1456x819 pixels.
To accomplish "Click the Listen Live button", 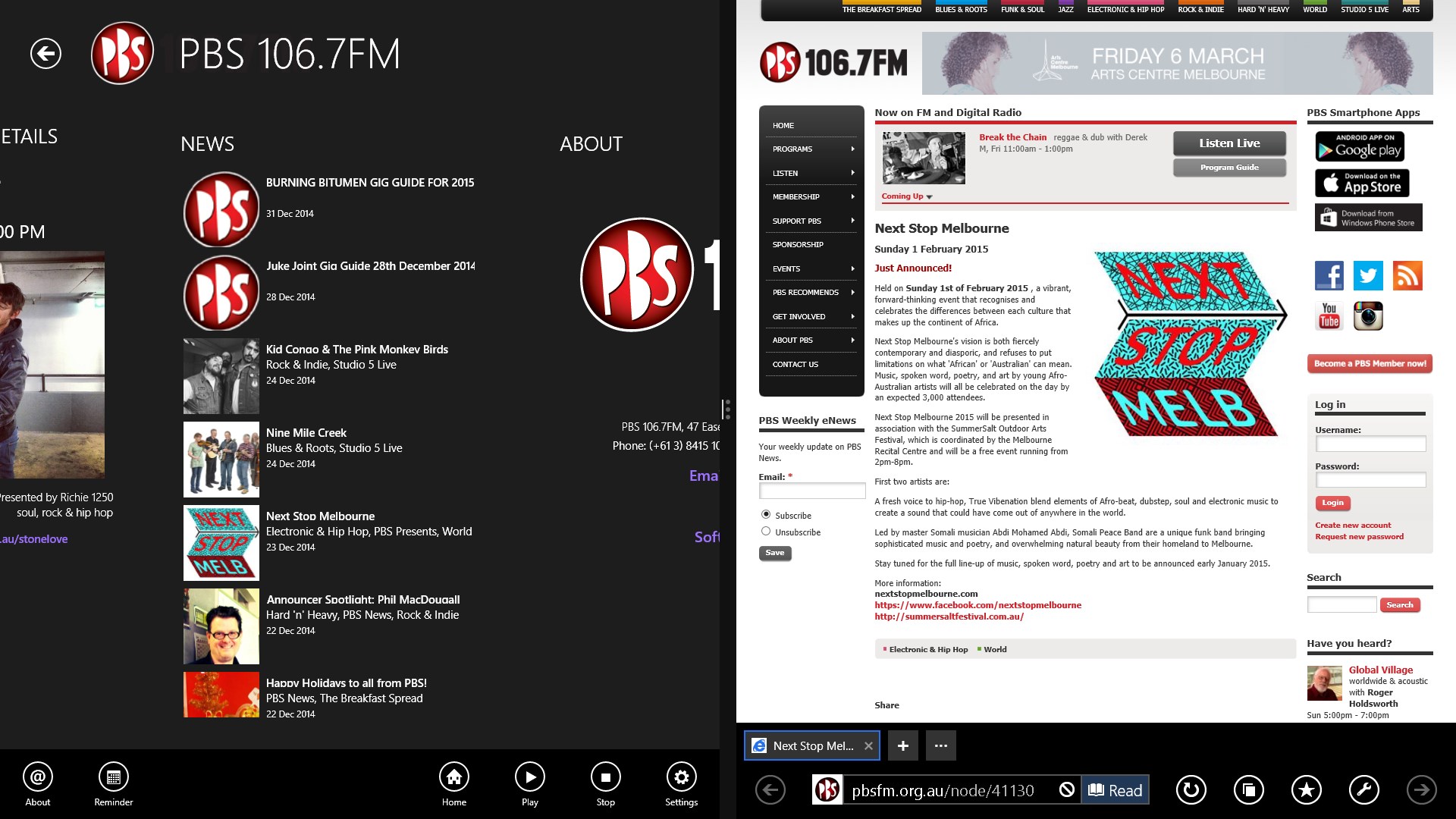I will [1229, 143].
